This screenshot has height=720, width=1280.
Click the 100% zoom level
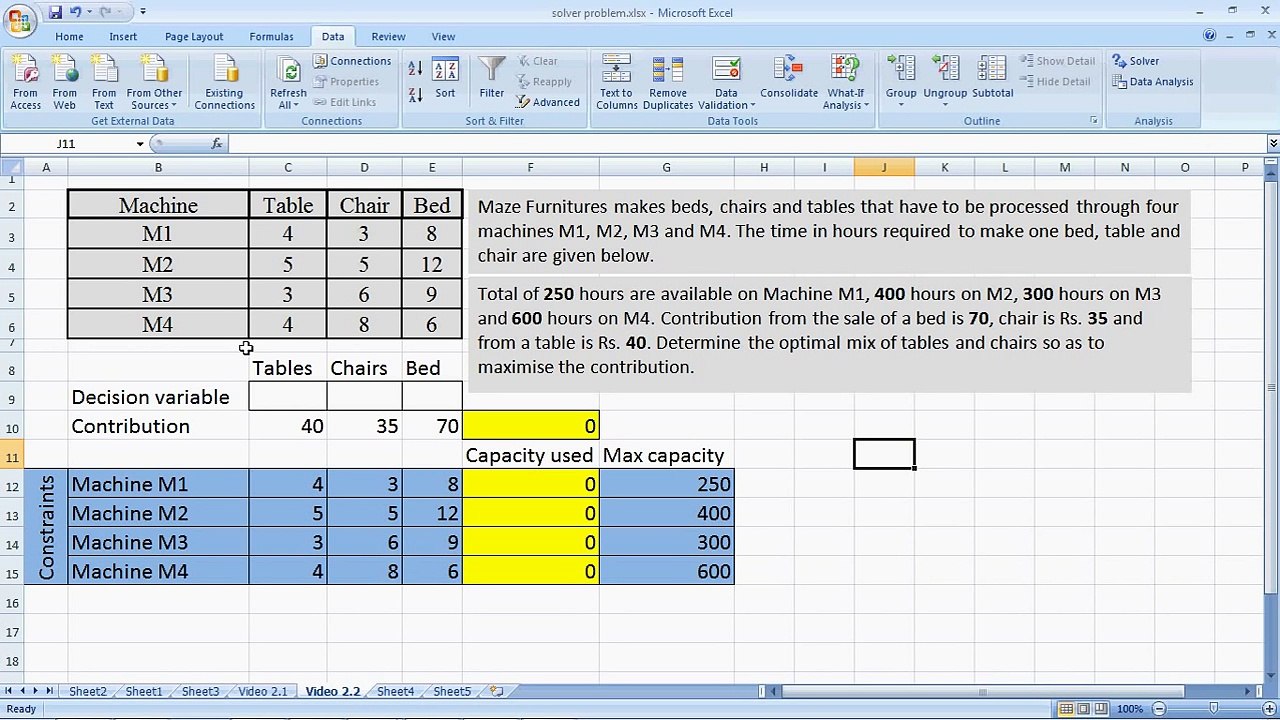(1130, 709)
